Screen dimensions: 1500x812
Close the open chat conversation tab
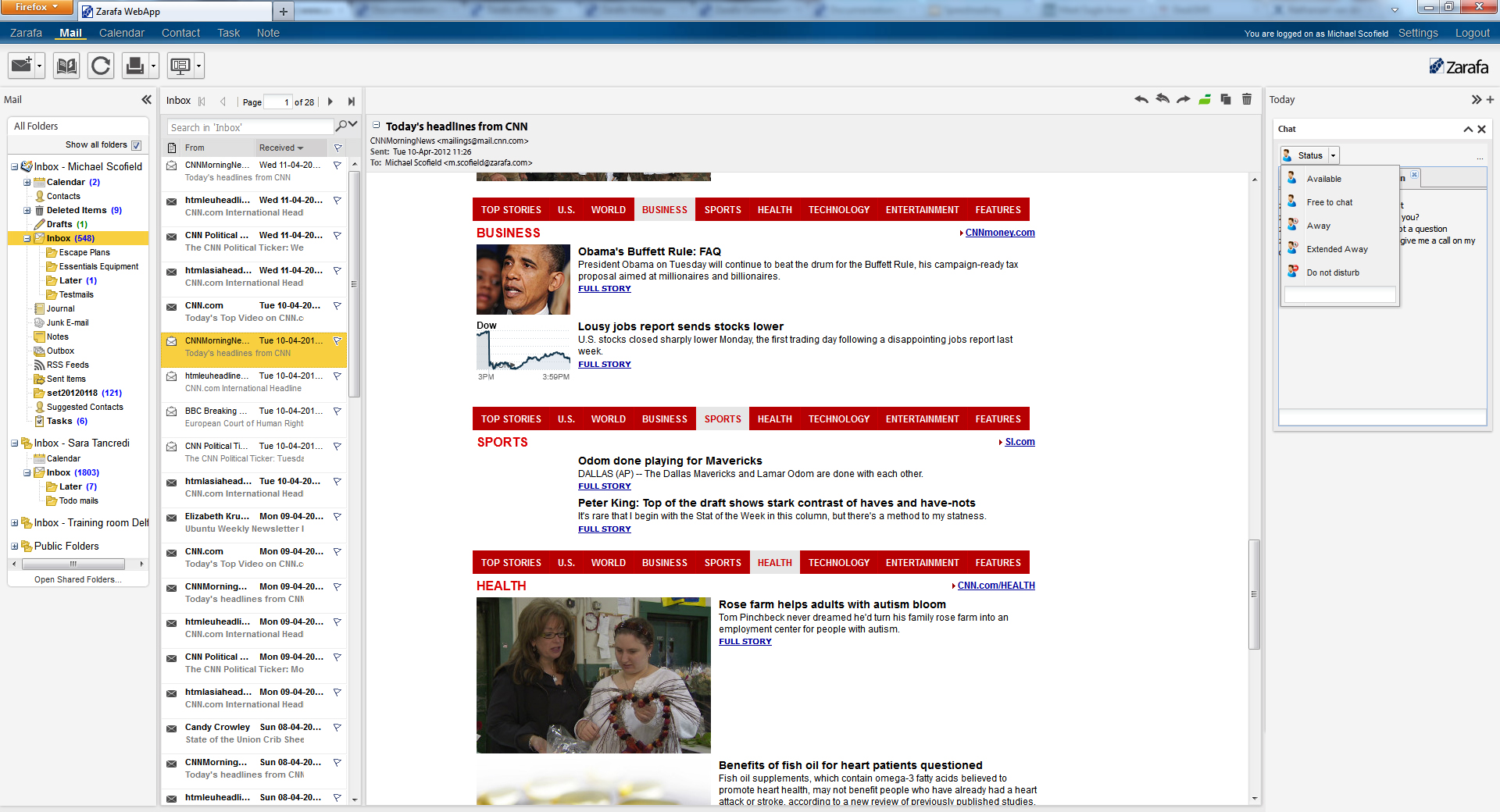(x=1414, y=174)
